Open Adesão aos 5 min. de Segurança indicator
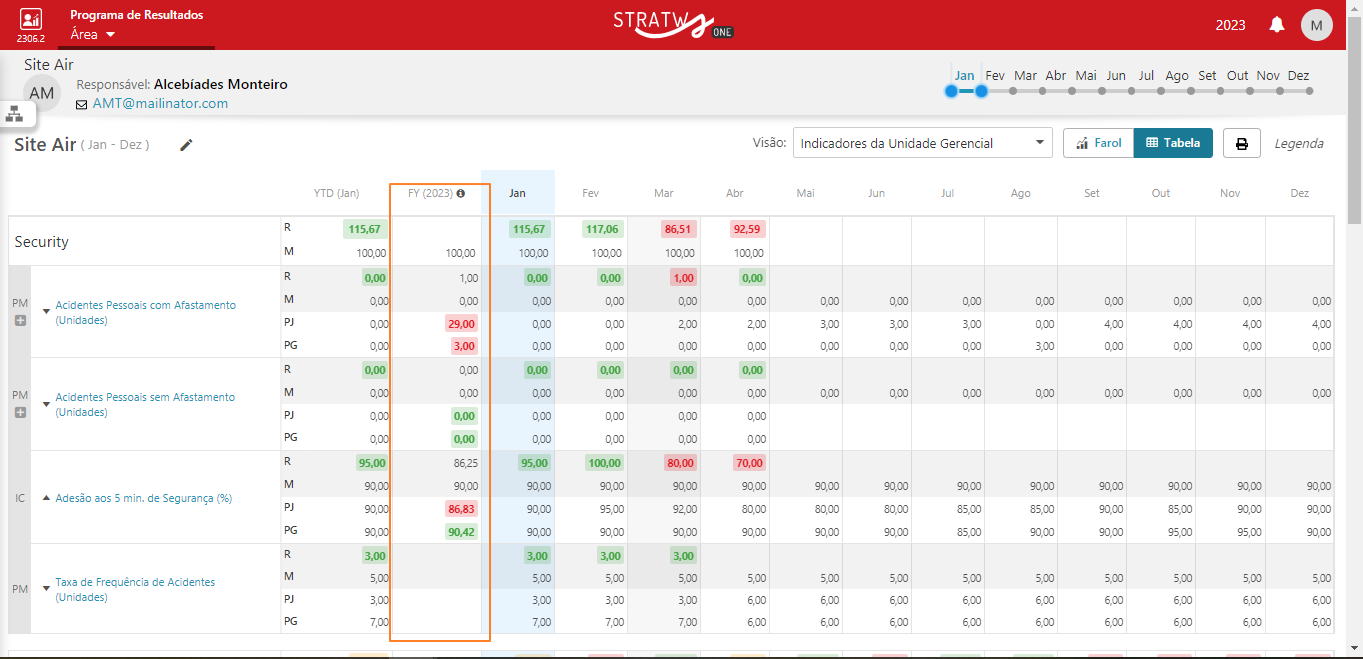This screenshot has width=1363, height=659. click(x=144, y=497)
